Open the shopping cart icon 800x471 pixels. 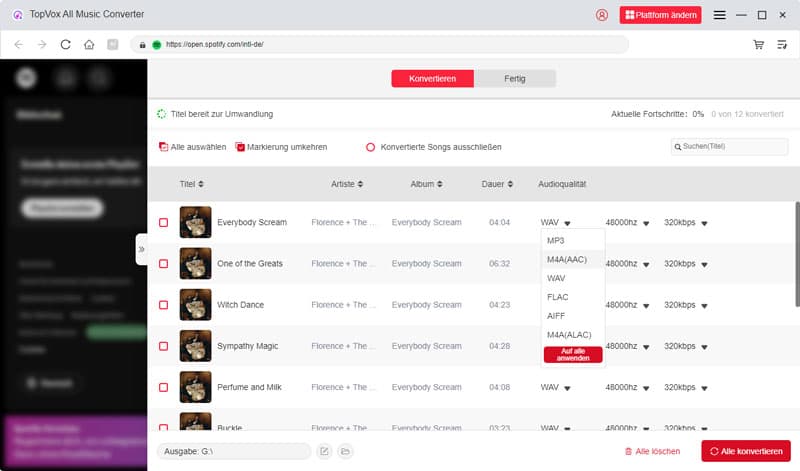coord(758,44)
